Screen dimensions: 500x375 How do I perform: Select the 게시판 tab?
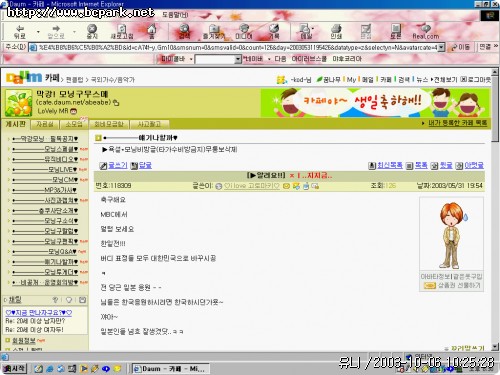point(15,124)
